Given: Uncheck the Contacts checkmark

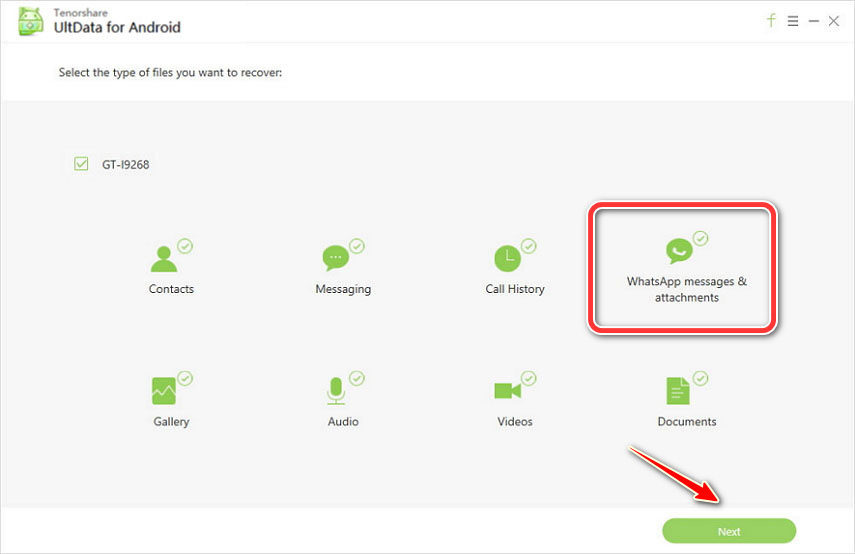Looking at the screenshot, I should [185, 246].
